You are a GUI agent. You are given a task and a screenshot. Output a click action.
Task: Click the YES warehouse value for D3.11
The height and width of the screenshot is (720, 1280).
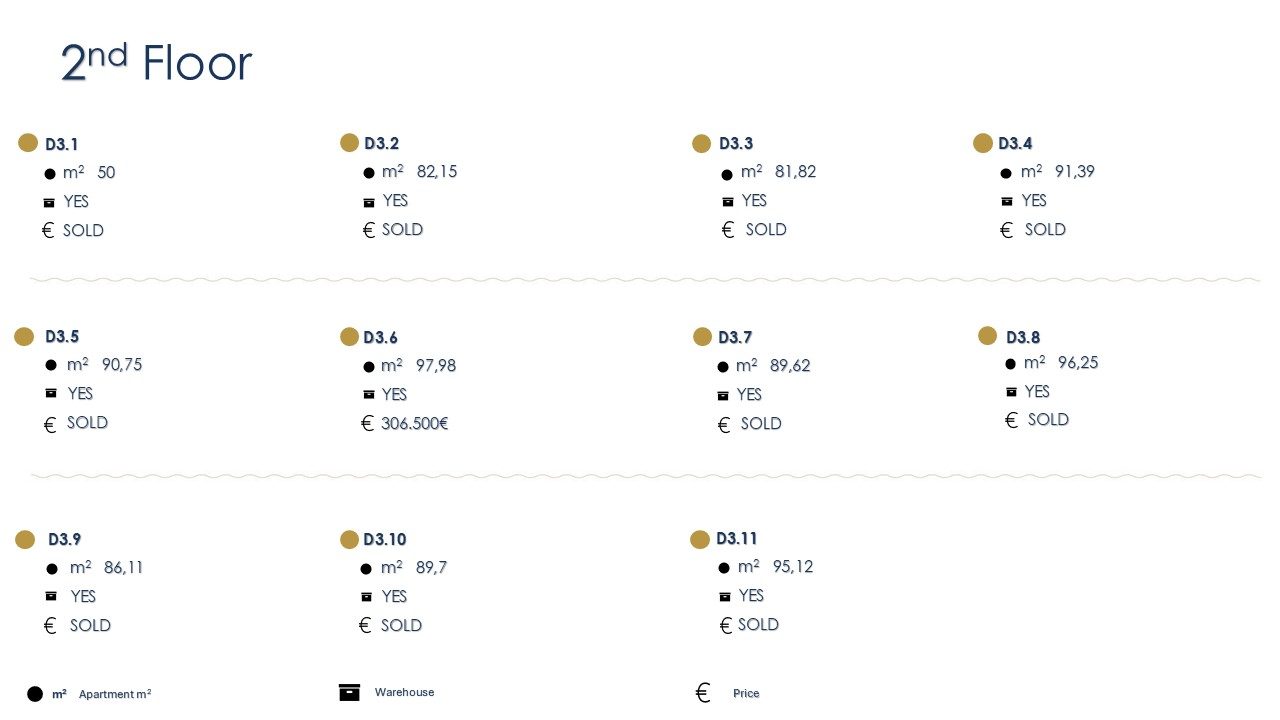point(751,596)
